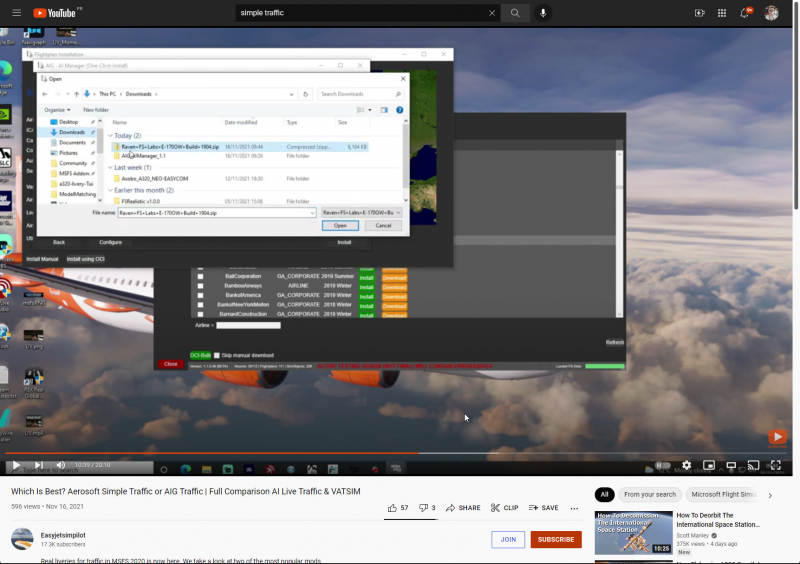
Task: Start voice search with the microphone
Action: tap(543, 13)
